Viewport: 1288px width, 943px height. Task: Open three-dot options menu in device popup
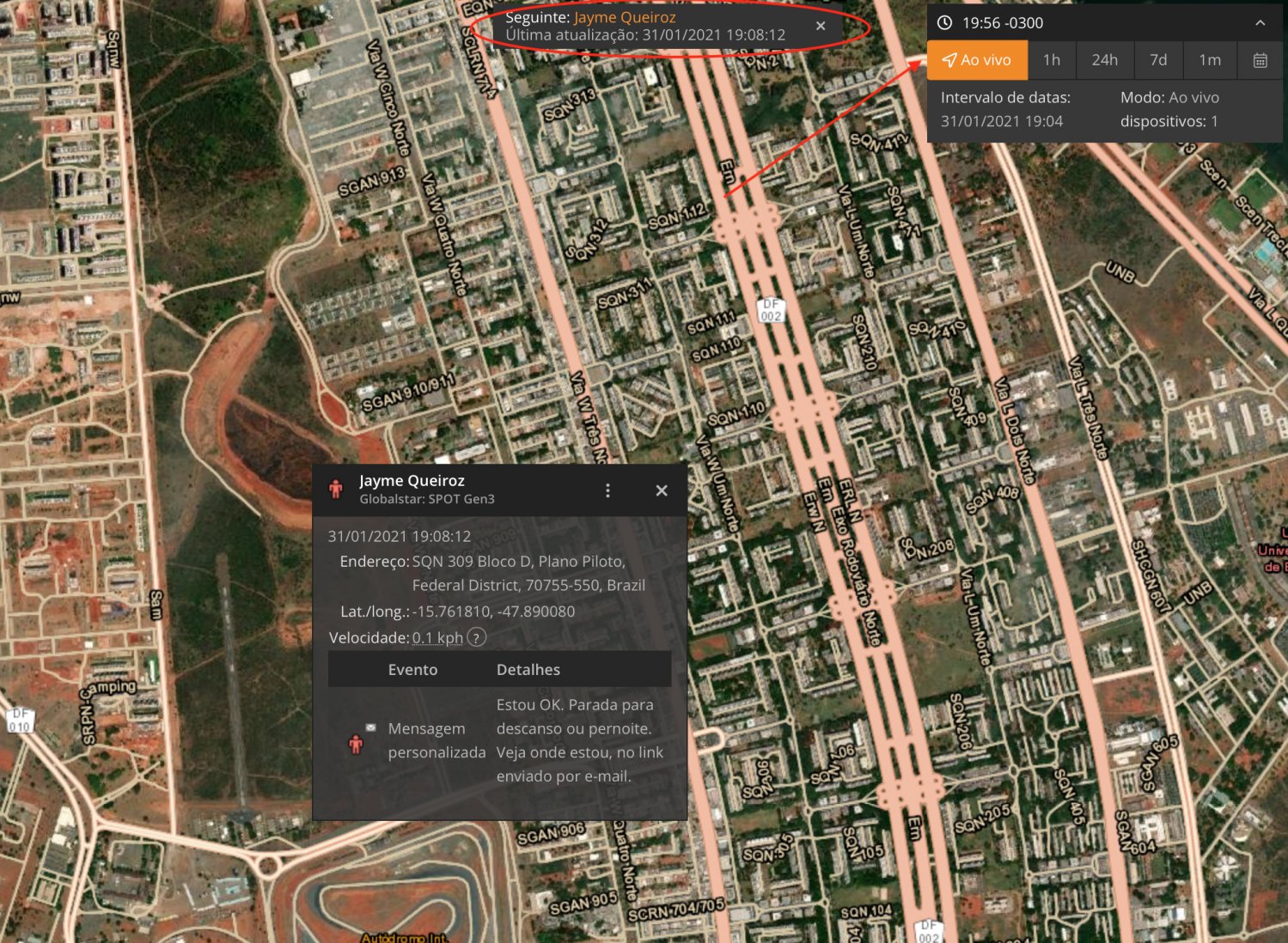(607, 490)
